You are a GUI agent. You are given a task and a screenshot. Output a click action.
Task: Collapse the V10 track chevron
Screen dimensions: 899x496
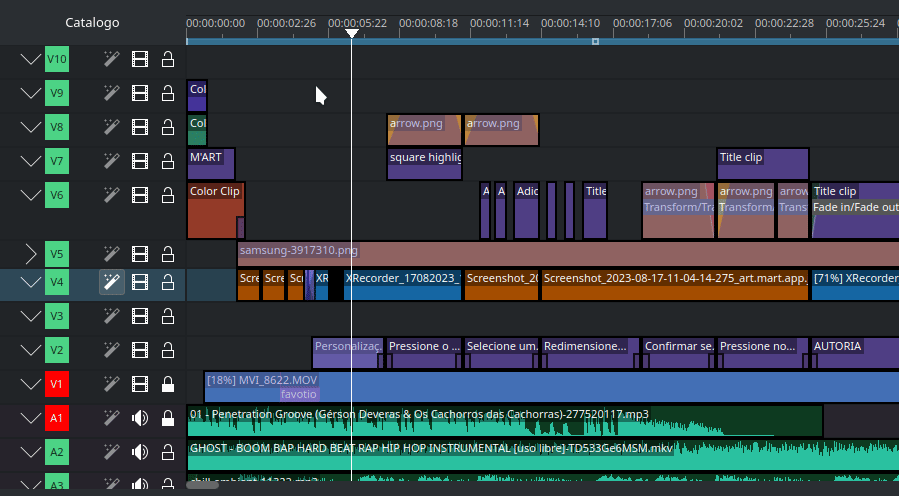pyautogui.click(x=30, y=60)
